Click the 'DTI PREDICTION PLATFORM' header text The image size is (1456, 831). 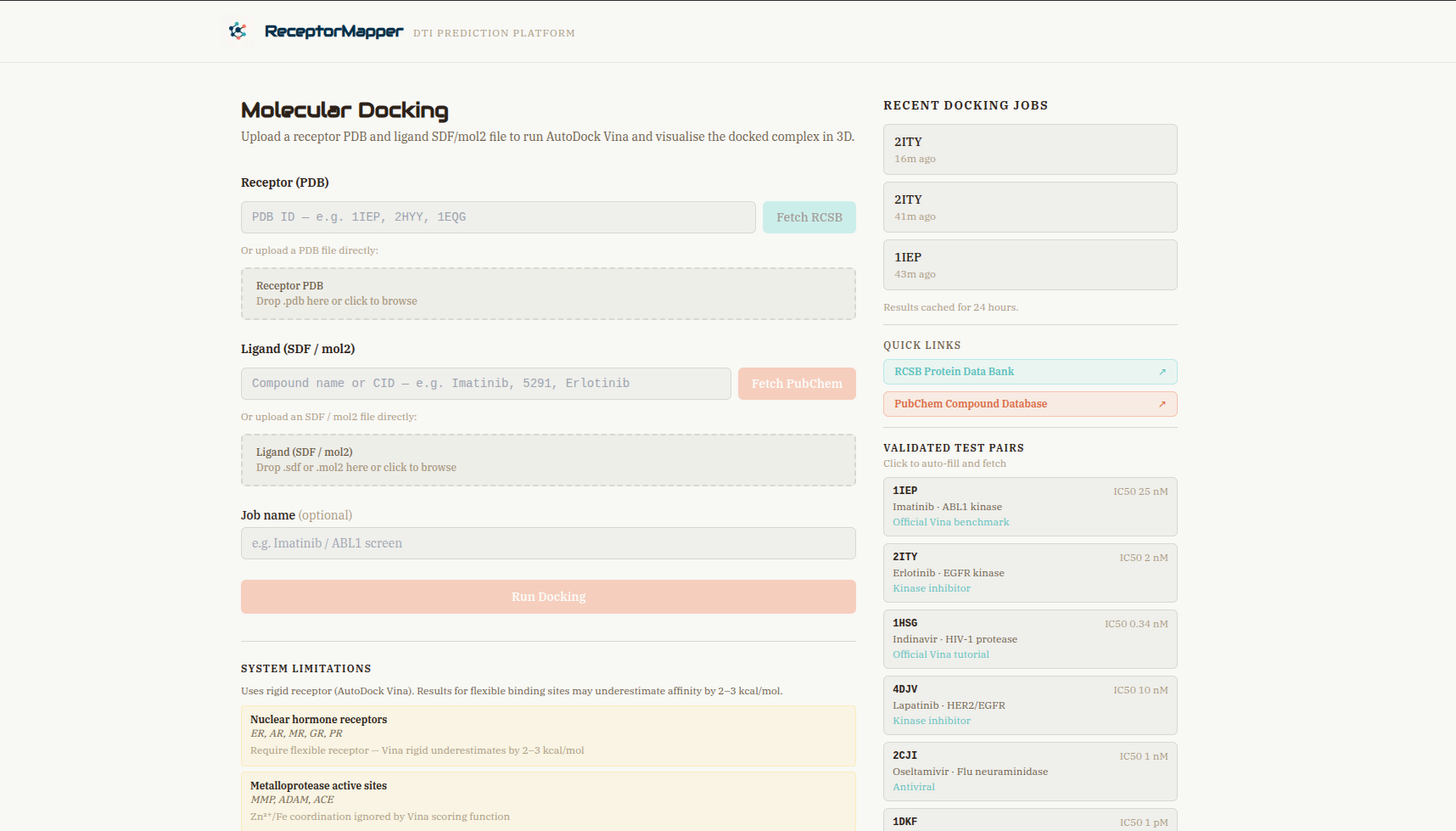tap(494, 33)
